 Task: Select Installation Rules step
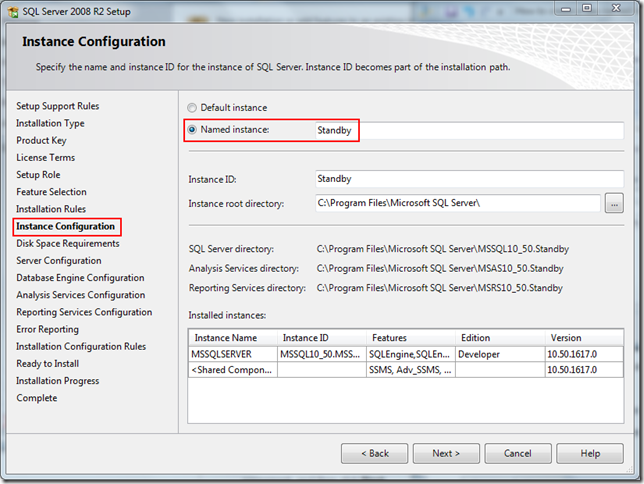pyautogui.click(x=51, y=209)
